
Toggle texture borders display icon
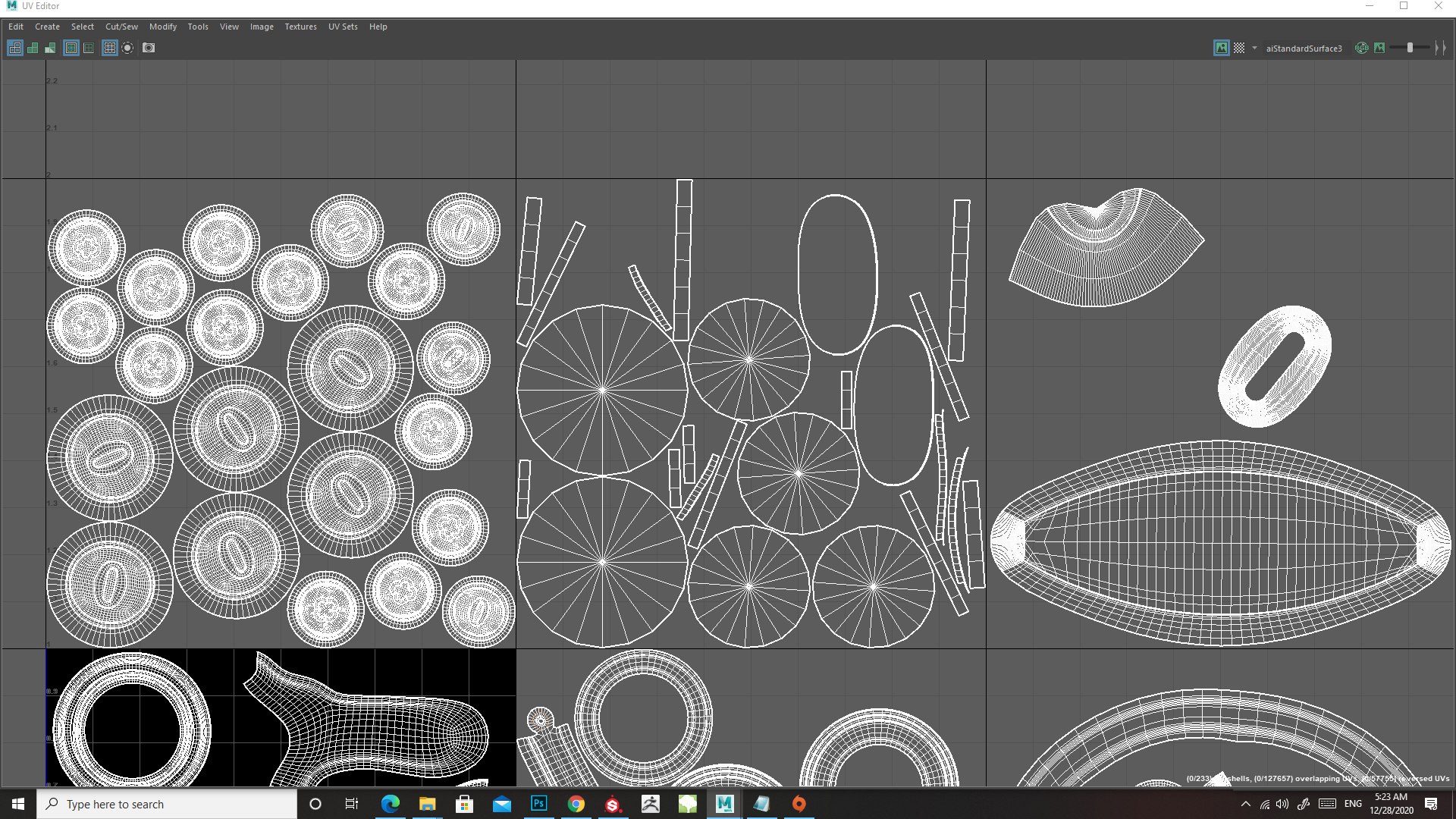(71, 48)
